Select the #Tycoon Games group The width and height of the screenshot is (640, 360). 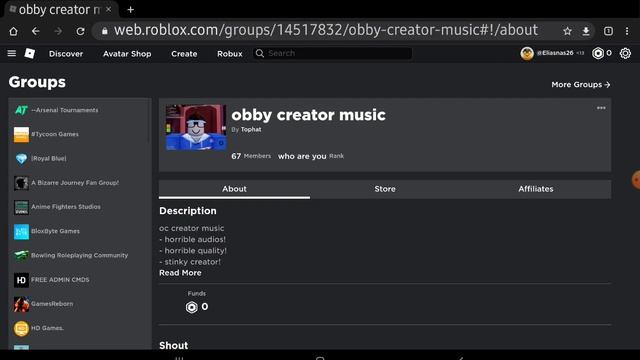tap(80, 134)
